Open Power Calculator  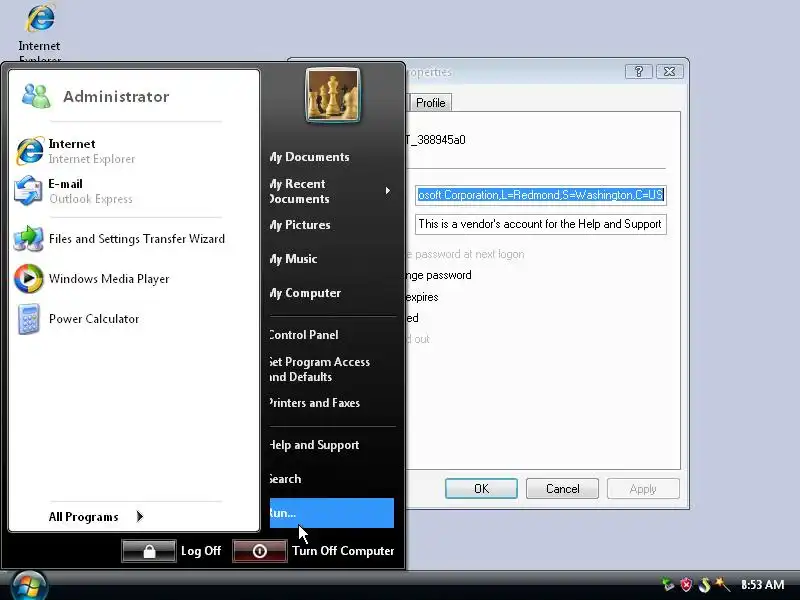coord(77,319)
